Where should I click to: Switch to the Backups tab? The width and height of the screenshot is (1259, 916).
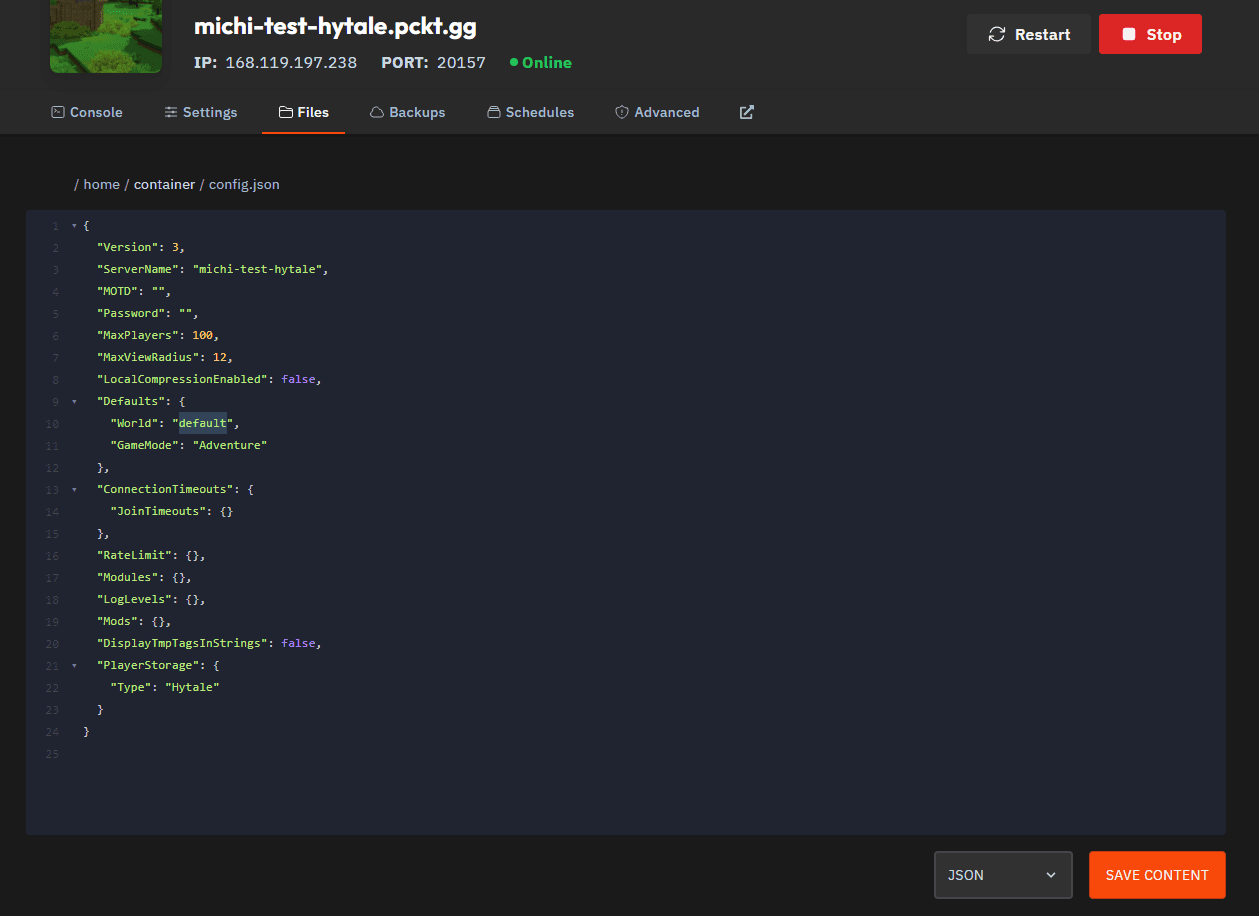click(408, 112)
